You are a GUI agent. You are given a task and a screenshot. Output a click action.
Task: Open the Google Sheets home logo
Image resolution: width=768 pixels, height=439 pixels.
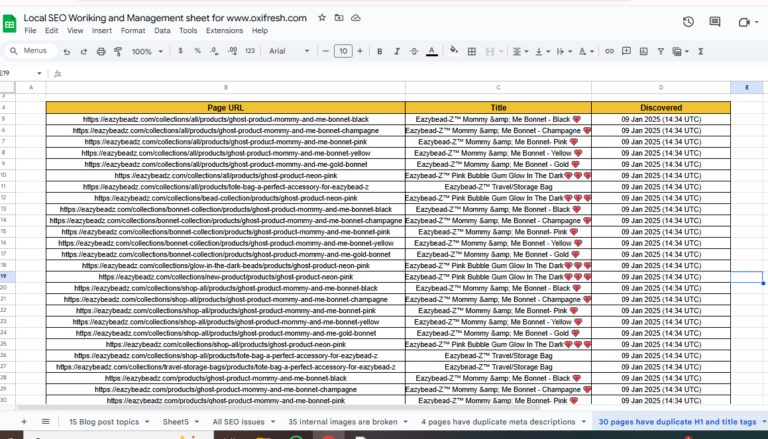[x=9, y=23]
